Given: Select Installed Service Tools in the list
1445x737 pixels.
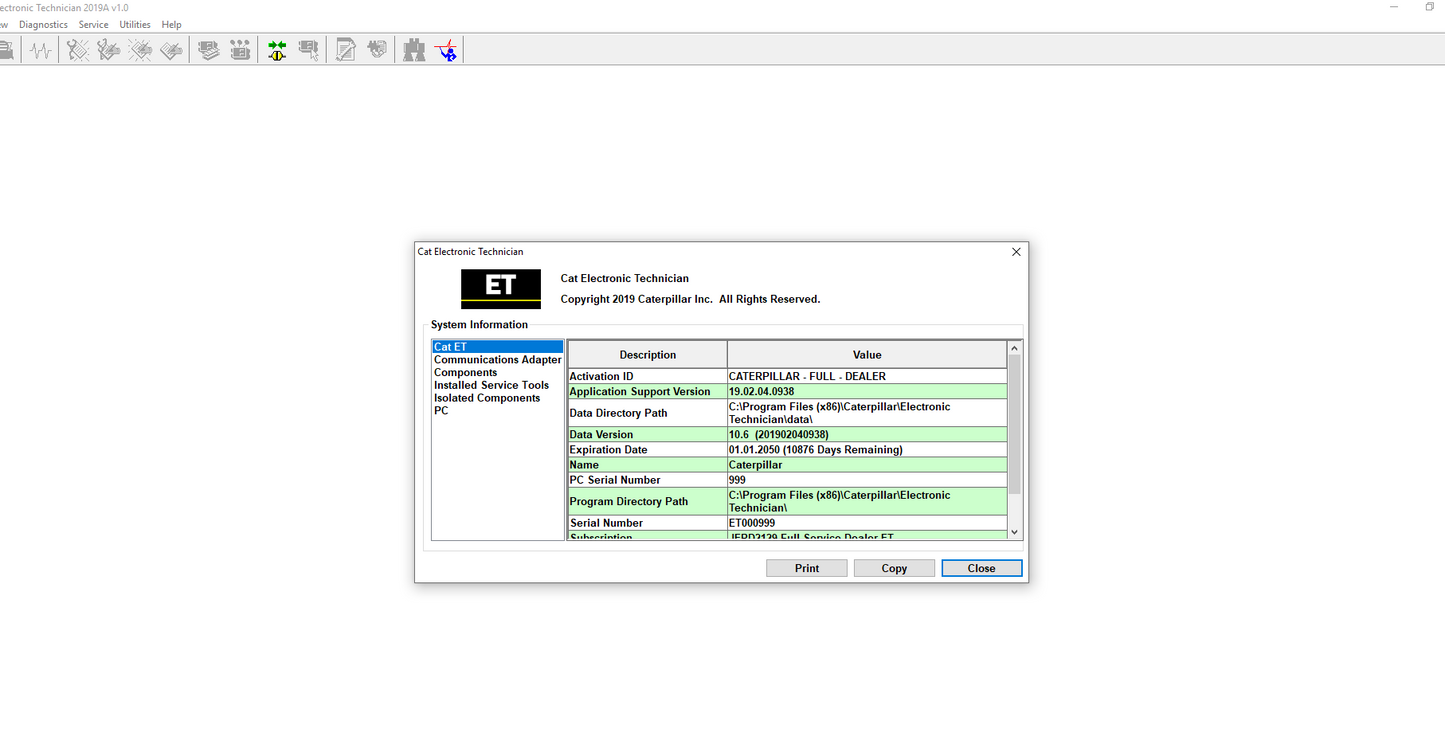Looking at the screenshot, I should [x=491, y=385].
